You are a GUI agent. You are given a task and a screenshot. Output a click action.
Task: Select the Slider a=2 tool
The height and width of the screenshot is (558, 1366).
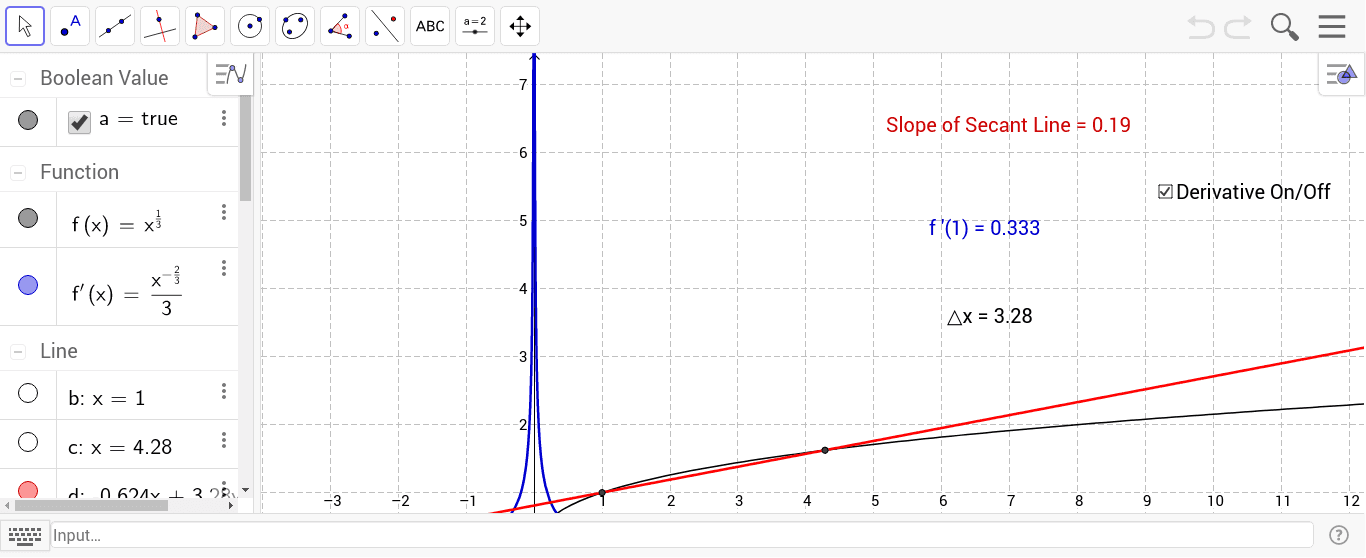[x=475, y=26]
